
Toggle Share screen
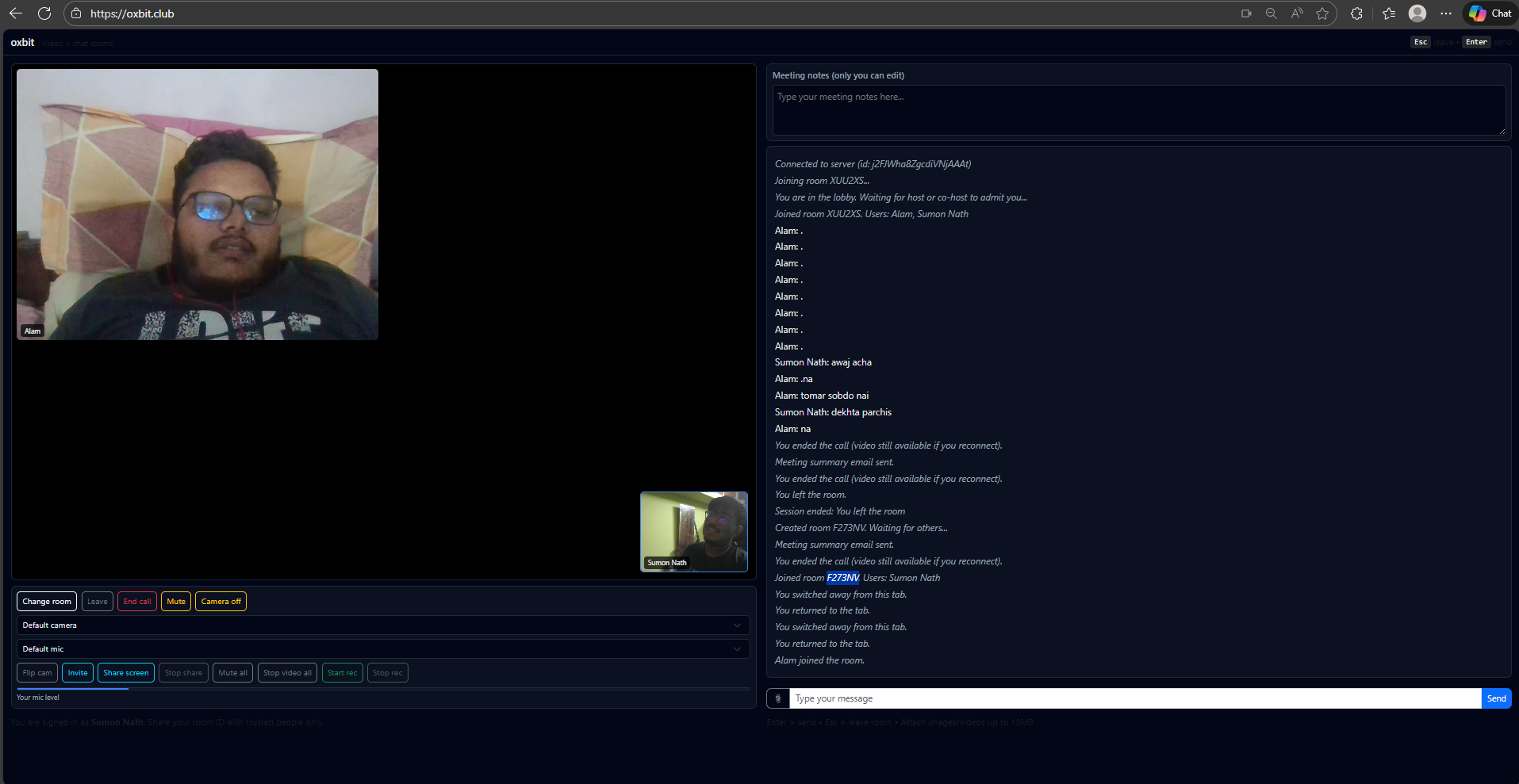point(125,672)
